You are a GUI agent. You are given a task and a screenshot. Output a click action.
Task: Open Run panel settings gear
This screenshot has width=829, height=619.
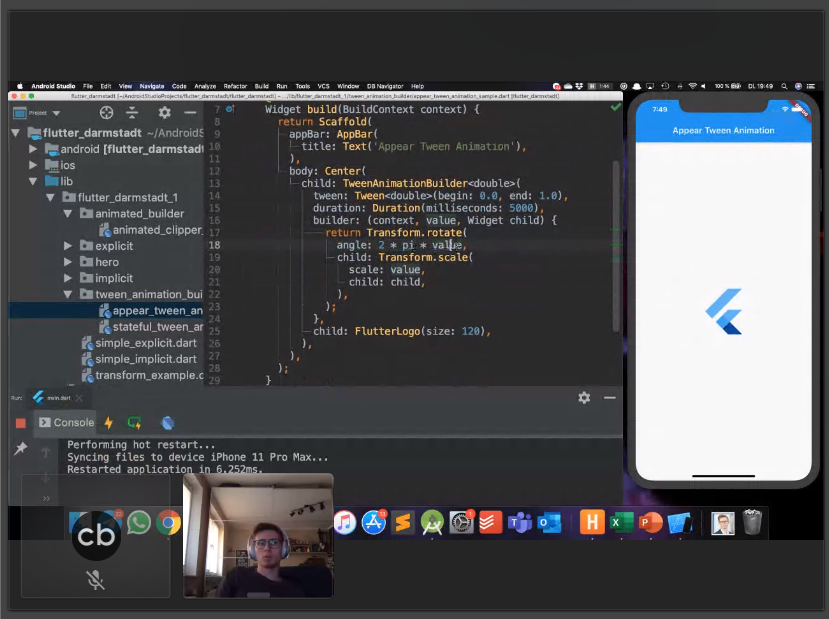584,398
